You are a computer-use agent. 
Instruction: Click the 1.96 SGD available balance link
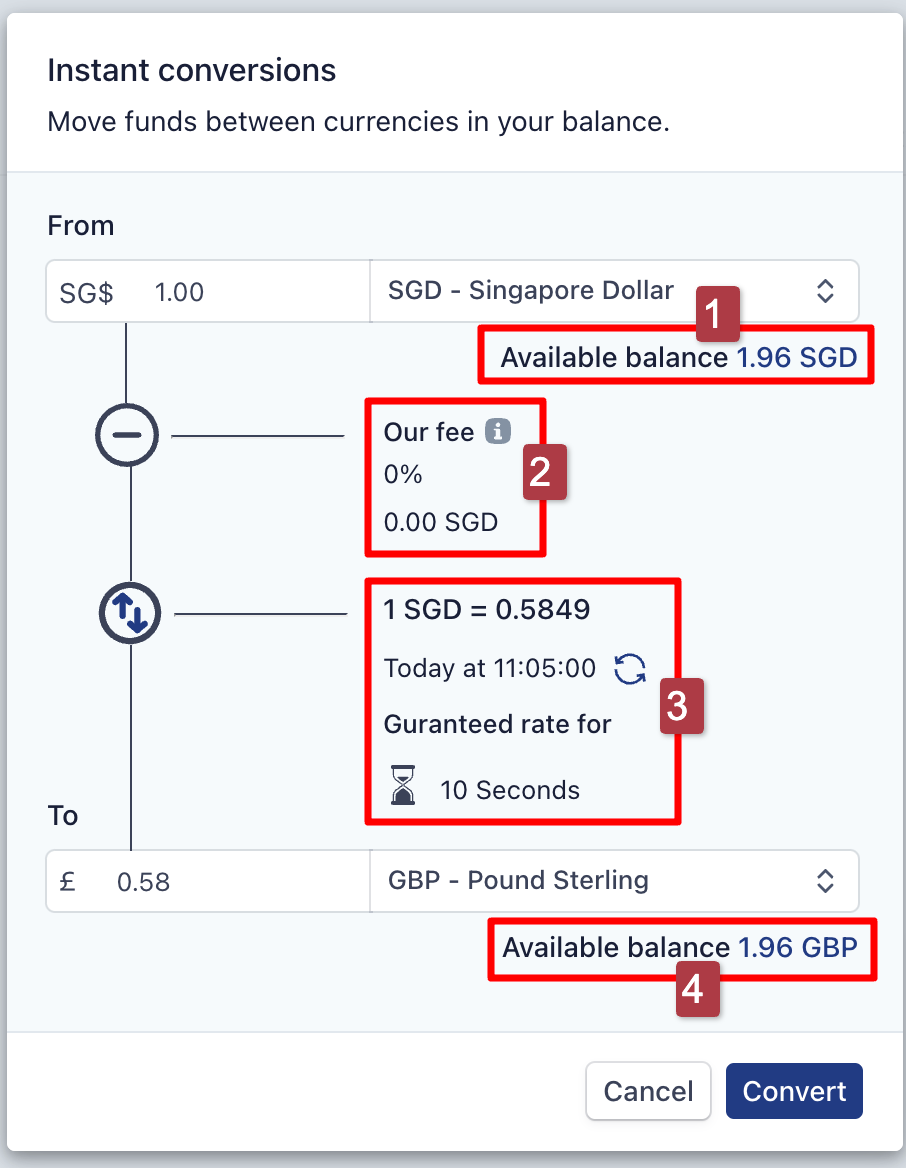[797, 358]
